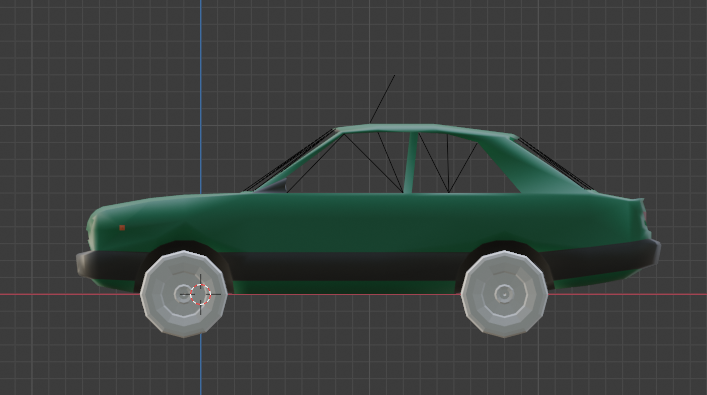This screenshot has width=707, height=395.
Task: Click the 3D cursor on the front wheel
Action: [x=200, y=294]
